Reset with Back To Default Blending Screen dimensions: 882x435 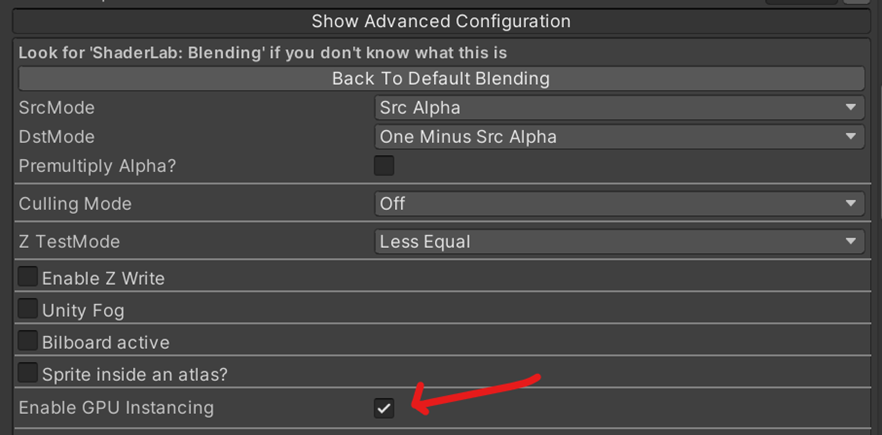click(441, 78)
